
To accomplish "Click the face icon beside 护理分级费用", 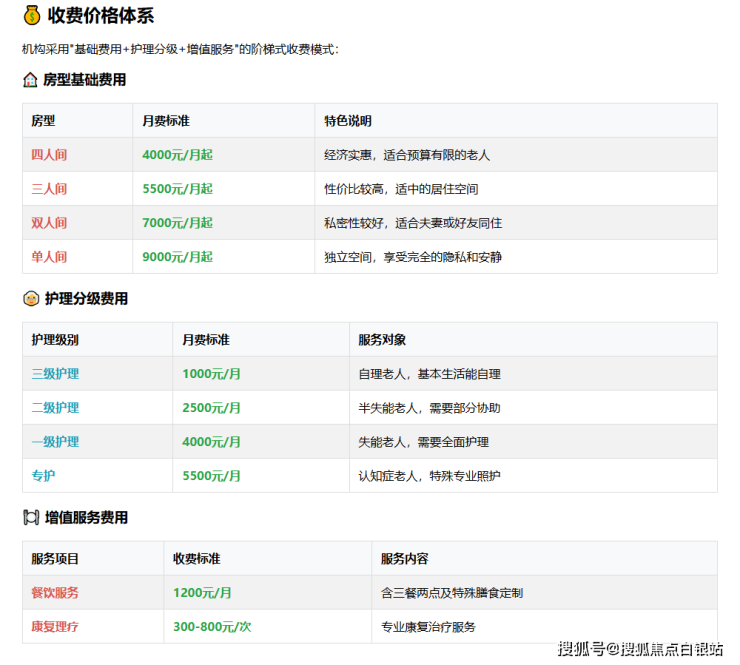I will coord(30,299).
